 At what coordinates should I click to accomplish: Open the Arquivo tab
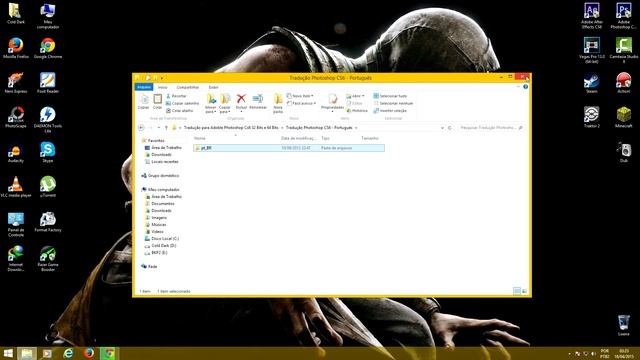point(144,87)
